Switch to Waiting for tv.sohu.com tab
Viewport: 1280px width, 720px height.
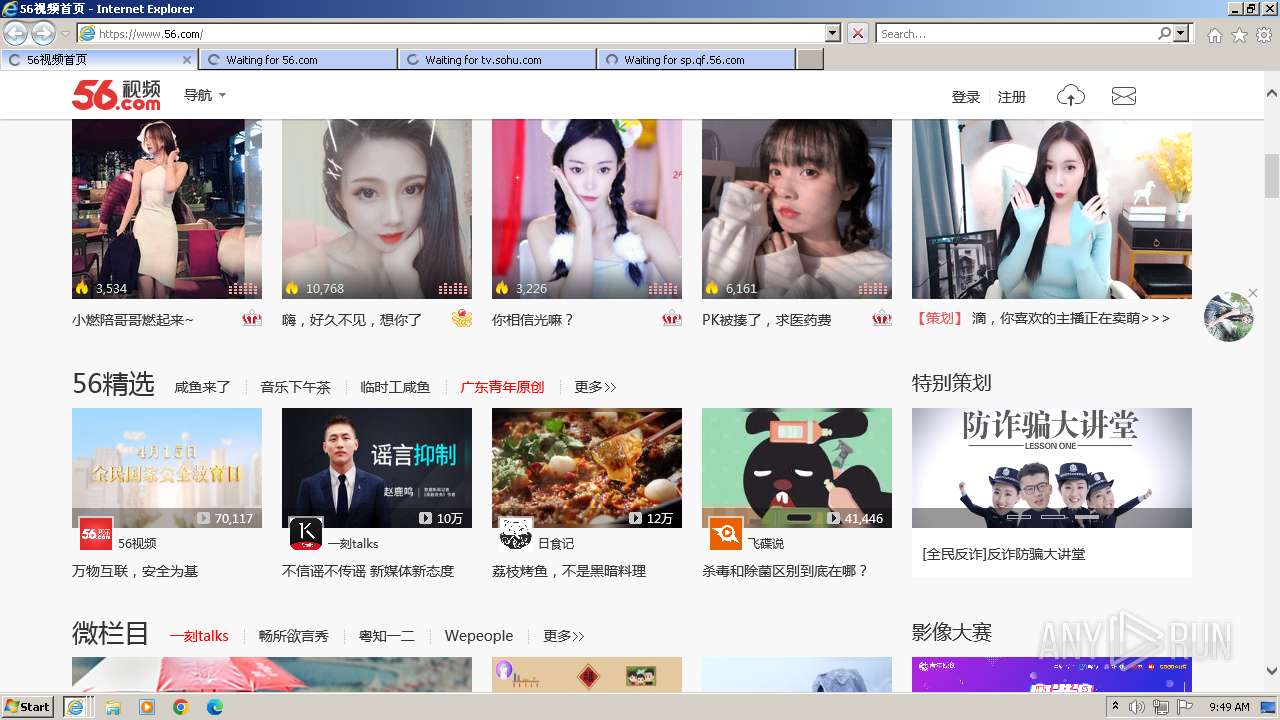click(x=497, y=60)
